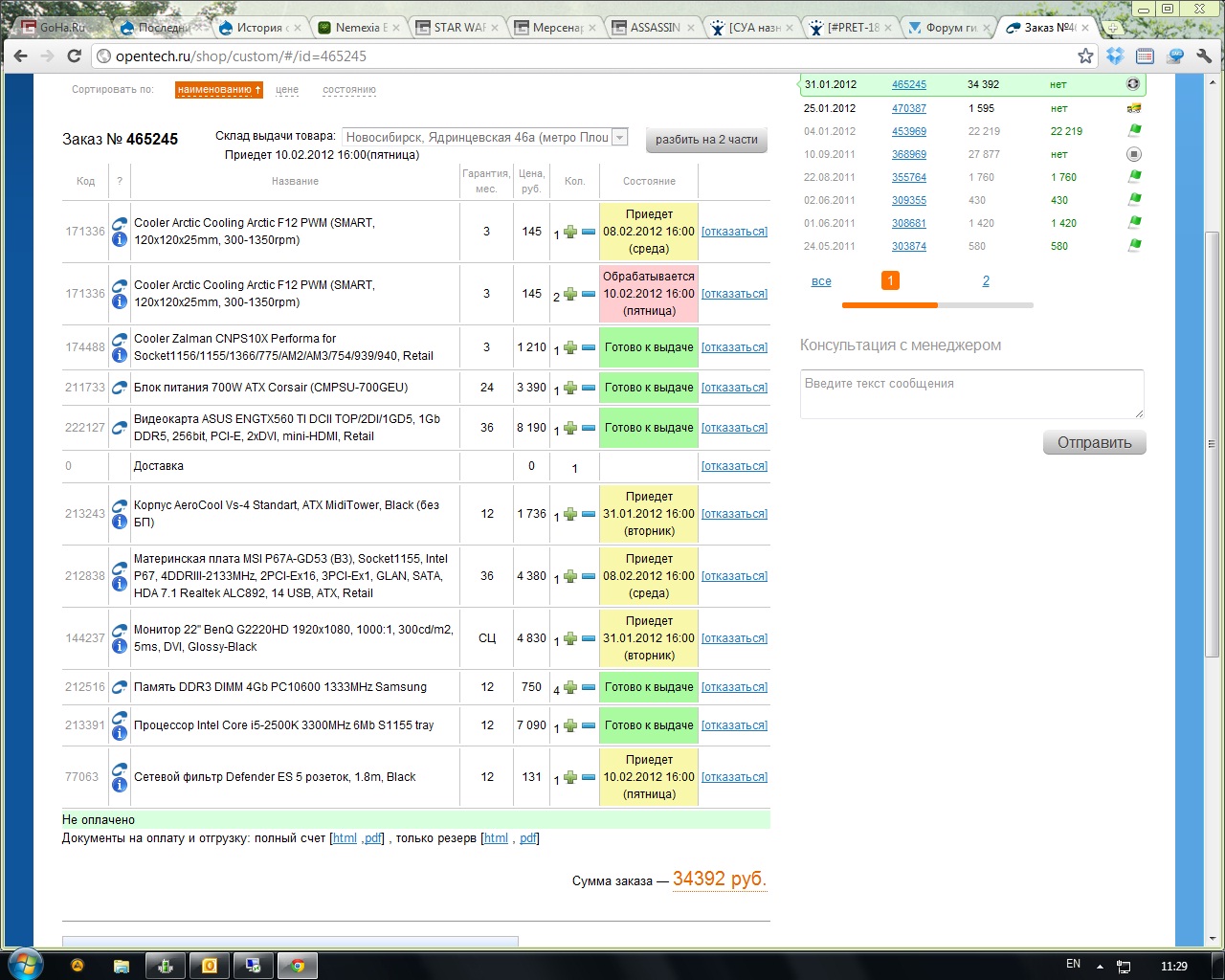Open Chrome wrench settings menu
This screenshot has width=1225, height=980.
coord(1204,56)
